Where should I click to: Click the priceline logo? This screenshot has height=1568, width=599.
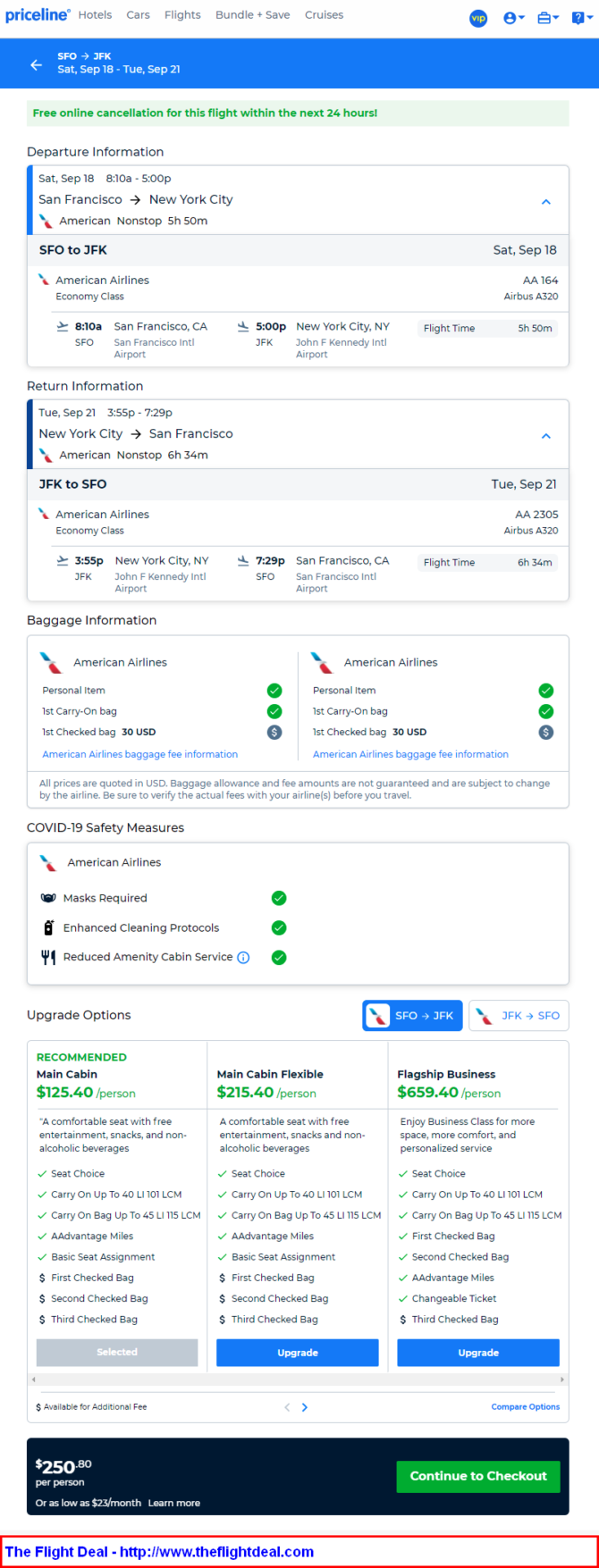(38, 15)
